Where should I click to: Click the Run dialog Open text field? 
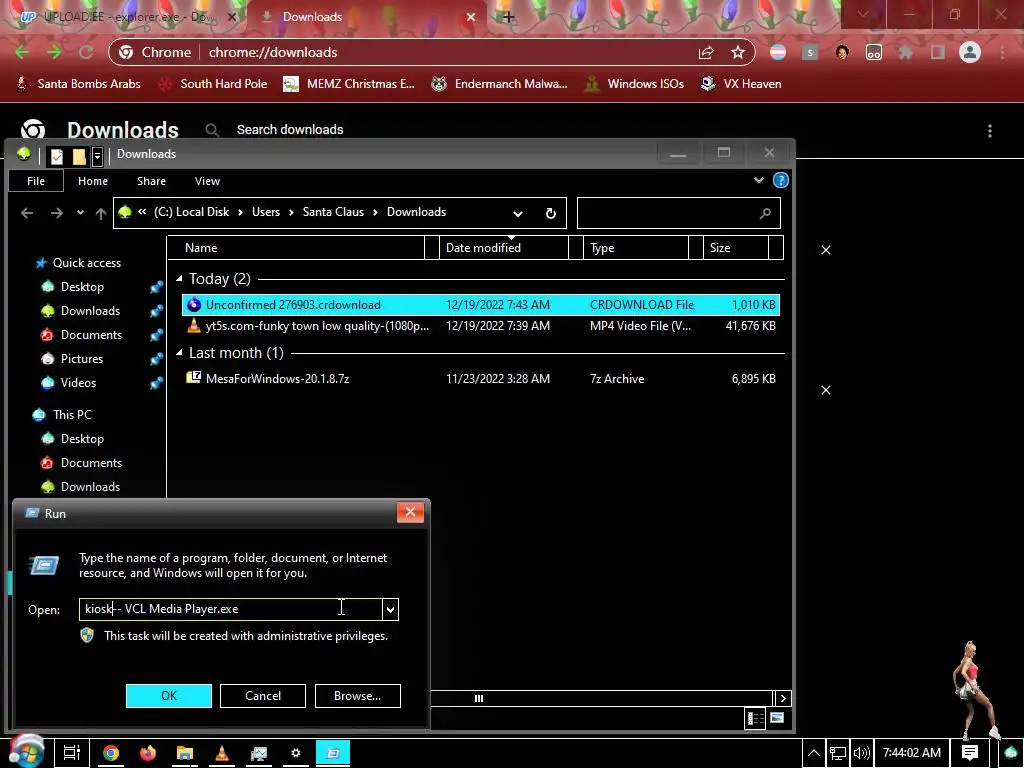pos(231,609)
